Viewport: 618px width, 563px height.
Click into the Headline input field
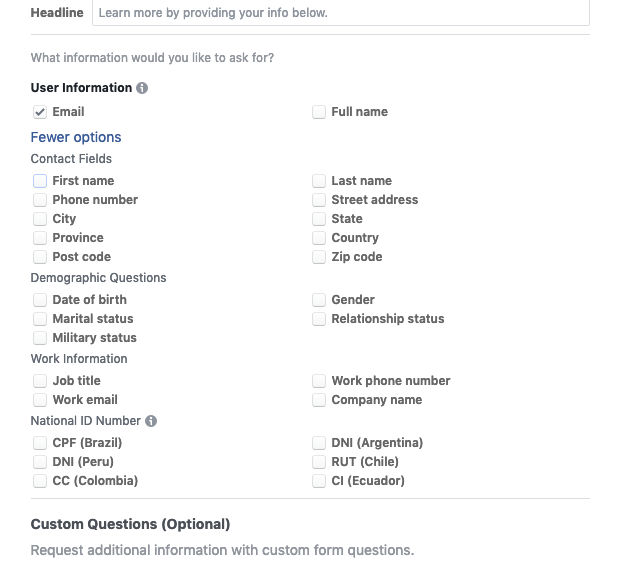[341, 13]
